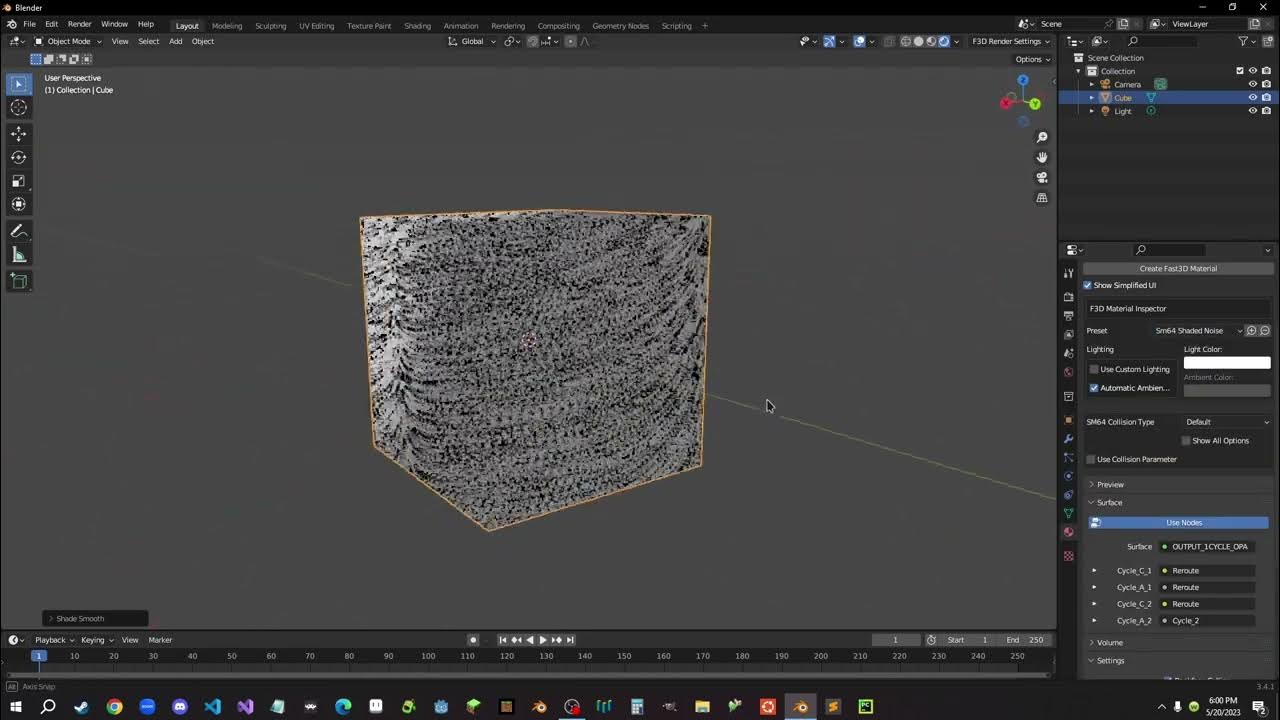Viewport: 1280px width, 720px height.
Task: Uncheck Show Simplified UI checkbox
Action: click(1088, 285)
